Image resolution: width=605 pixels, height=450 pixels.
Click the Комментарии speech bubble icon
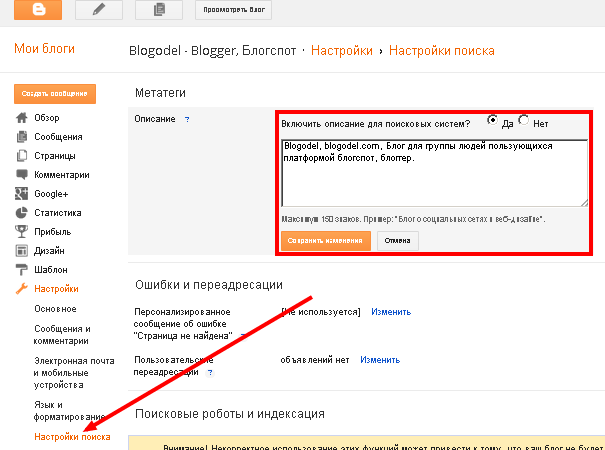[22, 174]
